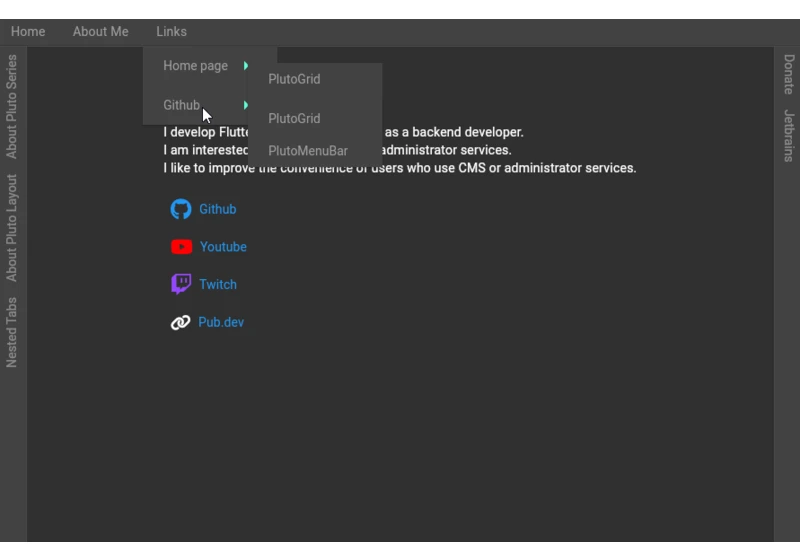
Task: Click the purple Twitch icon
Action: 181,284
